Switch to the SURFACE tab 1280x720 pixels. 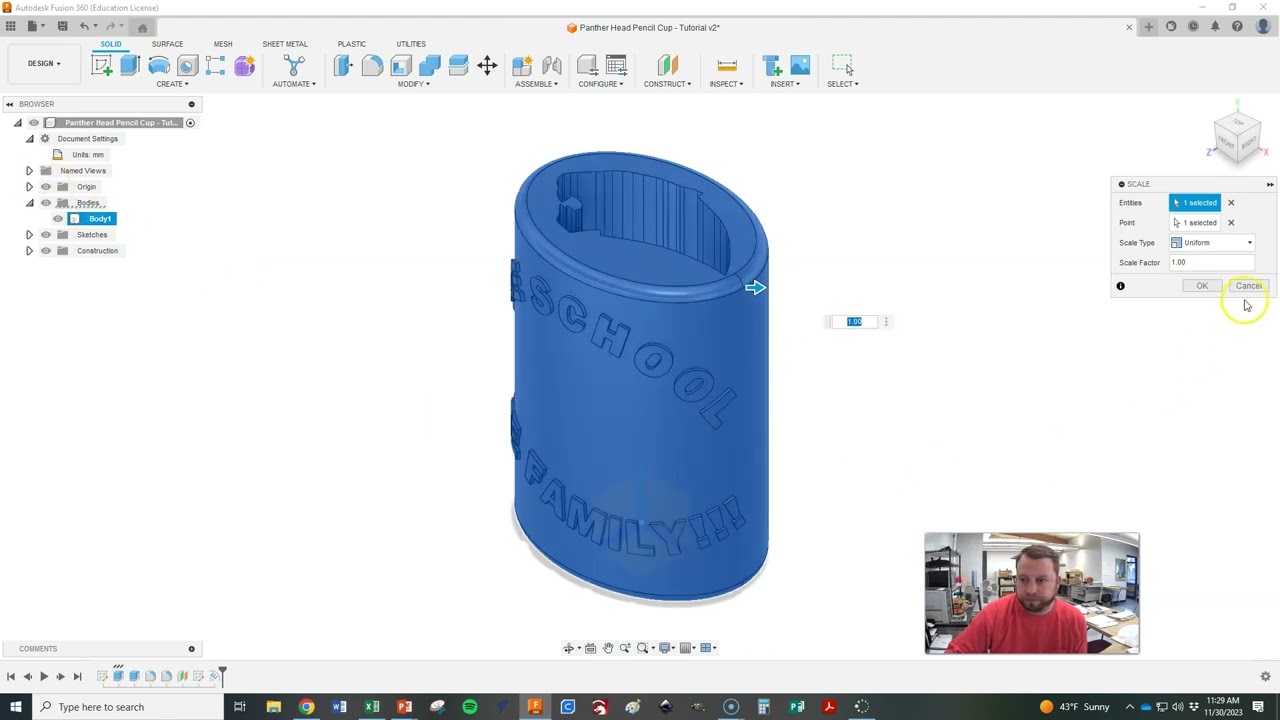[x=167, y=44]
